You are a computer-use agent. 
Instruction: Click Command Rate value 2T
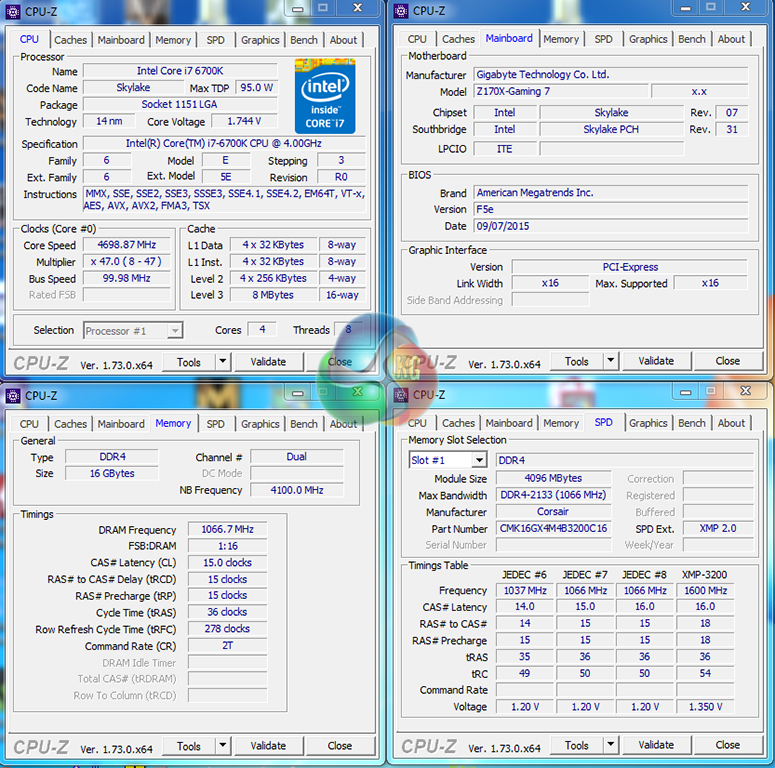coord(227,645)
